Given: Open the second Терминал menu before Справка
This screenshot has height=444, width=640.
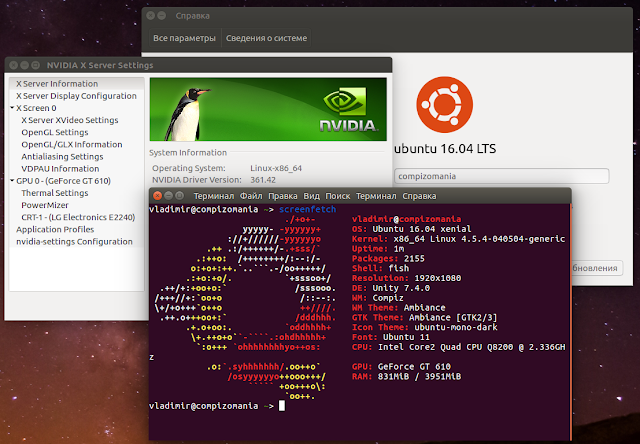Looking at the screenshot, I should tap(376, 196).
